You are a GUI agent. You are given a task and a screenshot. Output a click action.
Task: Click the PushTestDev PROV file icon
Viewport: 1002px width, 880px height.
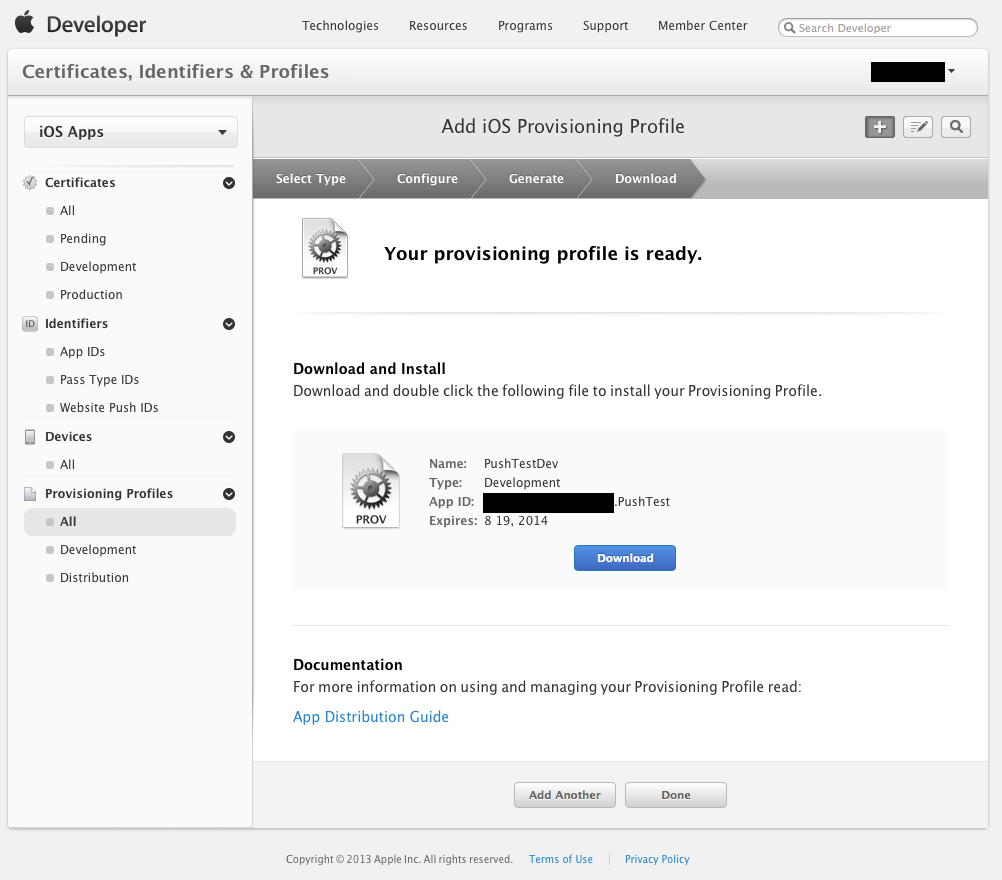(x=371, y=491)
